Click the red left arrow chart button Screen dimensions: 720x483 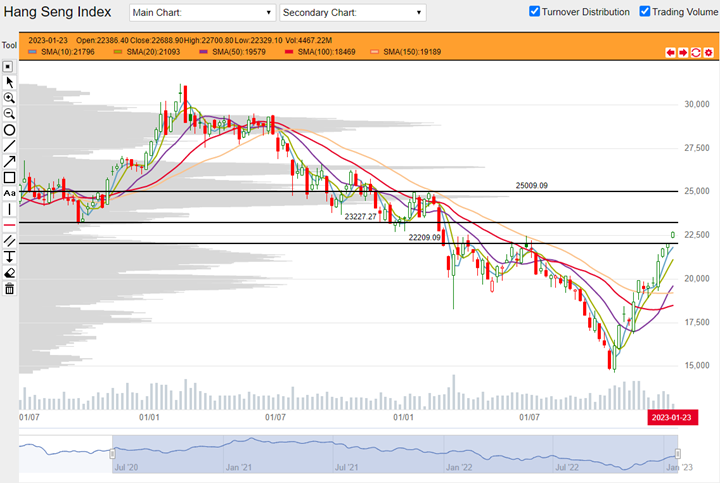tap(670, 52)
